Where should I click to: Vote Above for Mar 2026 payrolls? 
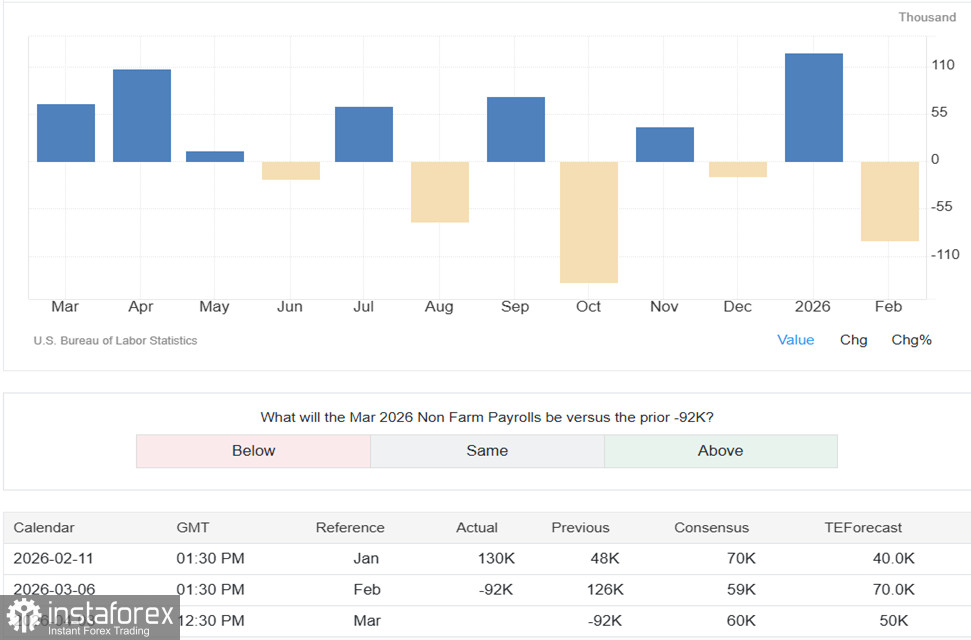(x=720, y=451)
